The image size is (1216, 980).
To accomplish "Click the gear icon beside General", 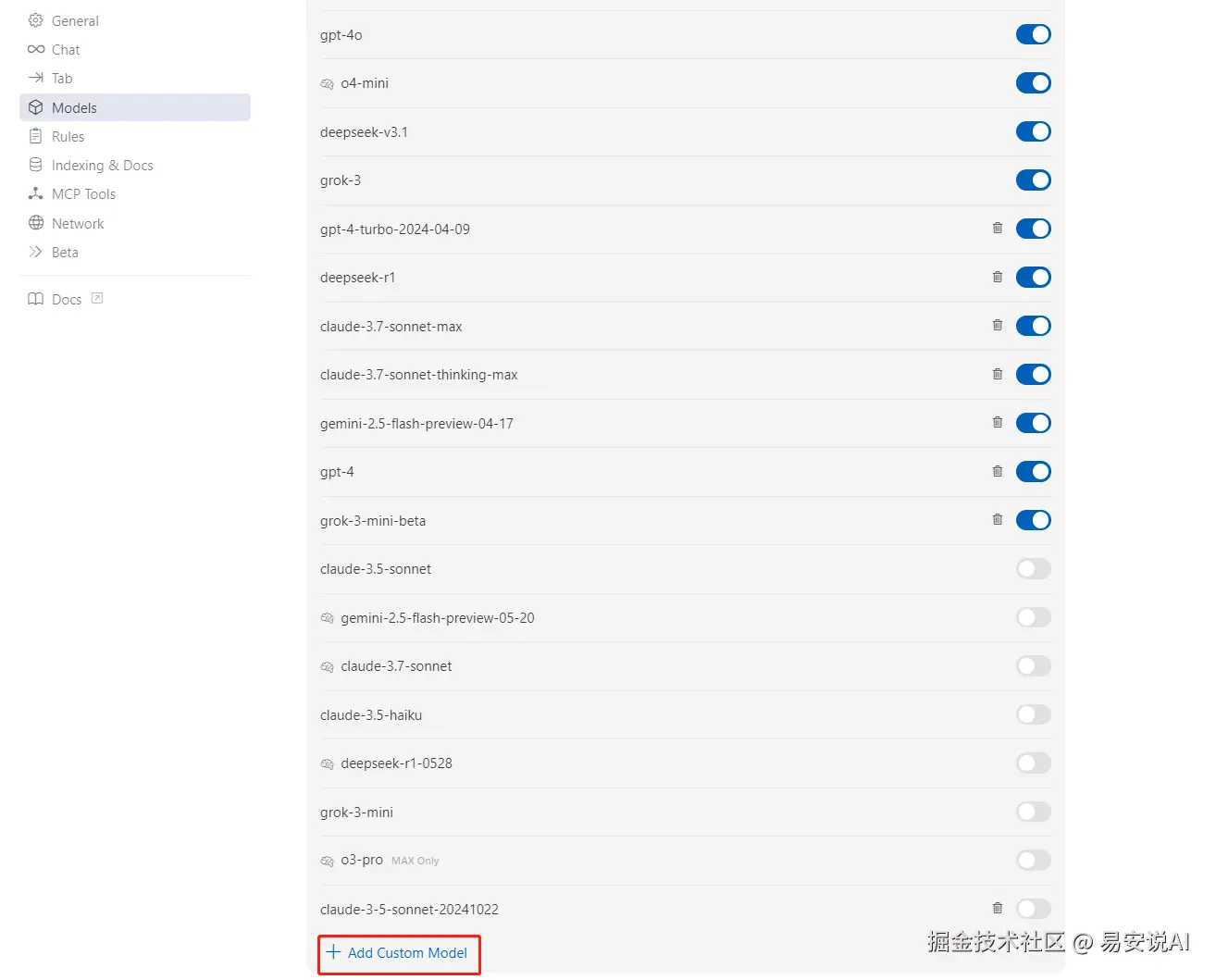I will coord(35,20).
